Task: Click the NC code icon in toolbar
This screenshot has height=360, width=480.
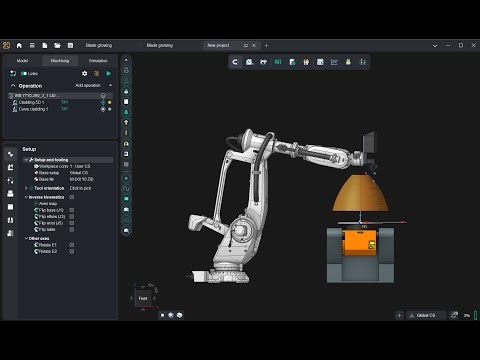Action: [x=278, y=62]
